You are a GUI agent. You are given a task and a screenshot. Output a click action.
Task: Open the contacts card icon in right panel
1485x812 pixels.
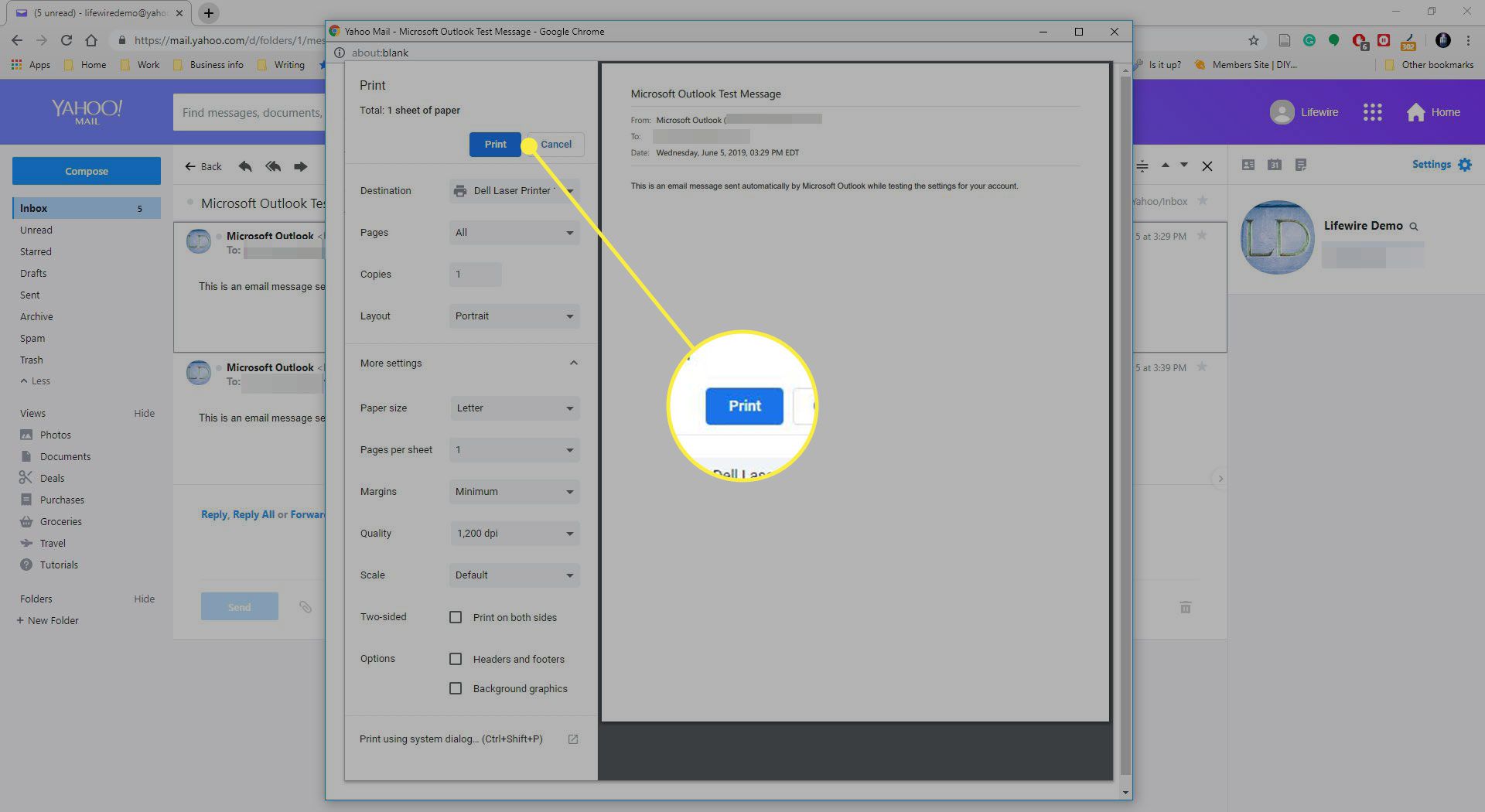pyautogui.click(x=1248, y=165)
